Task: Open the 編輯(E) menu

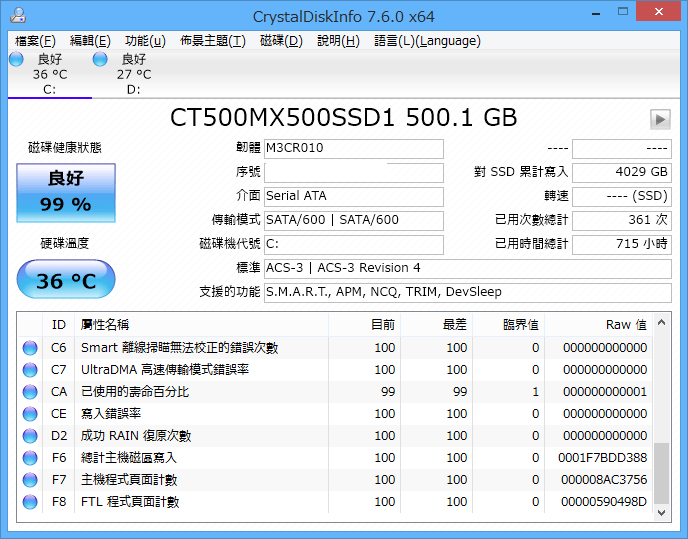Action: [90, 41]
